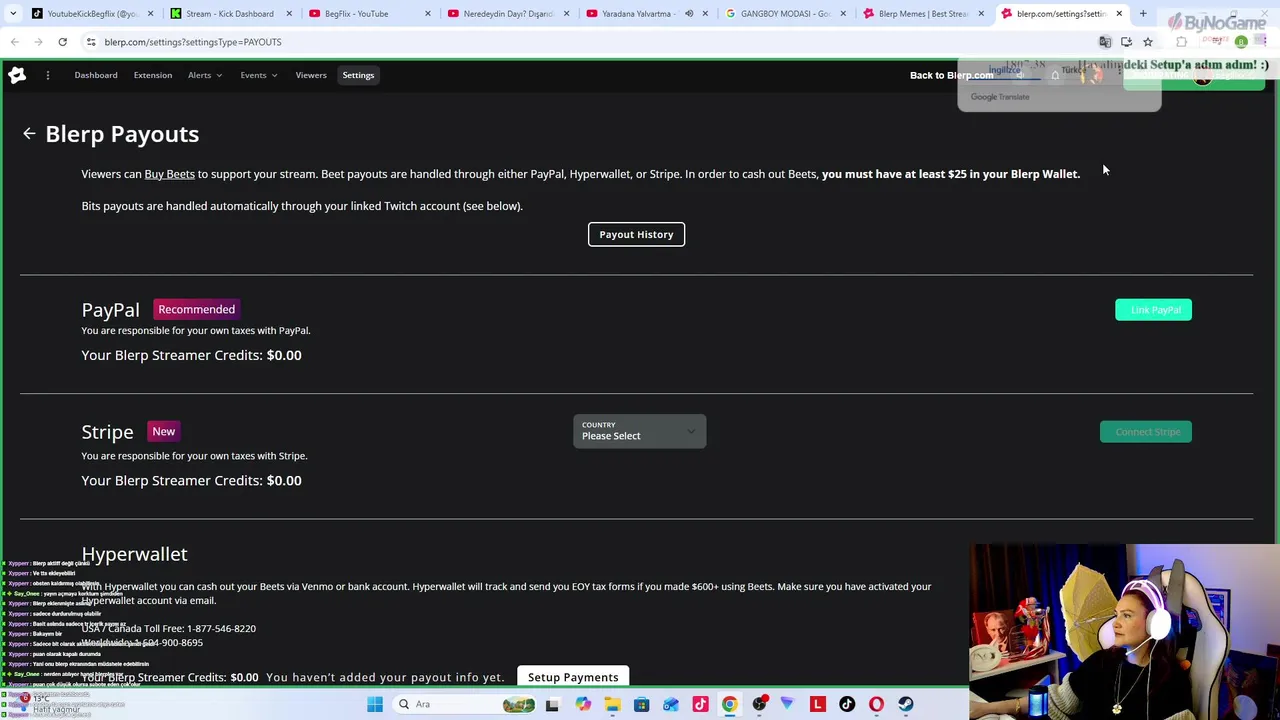Open the Buy Beets link

point(169,174)
